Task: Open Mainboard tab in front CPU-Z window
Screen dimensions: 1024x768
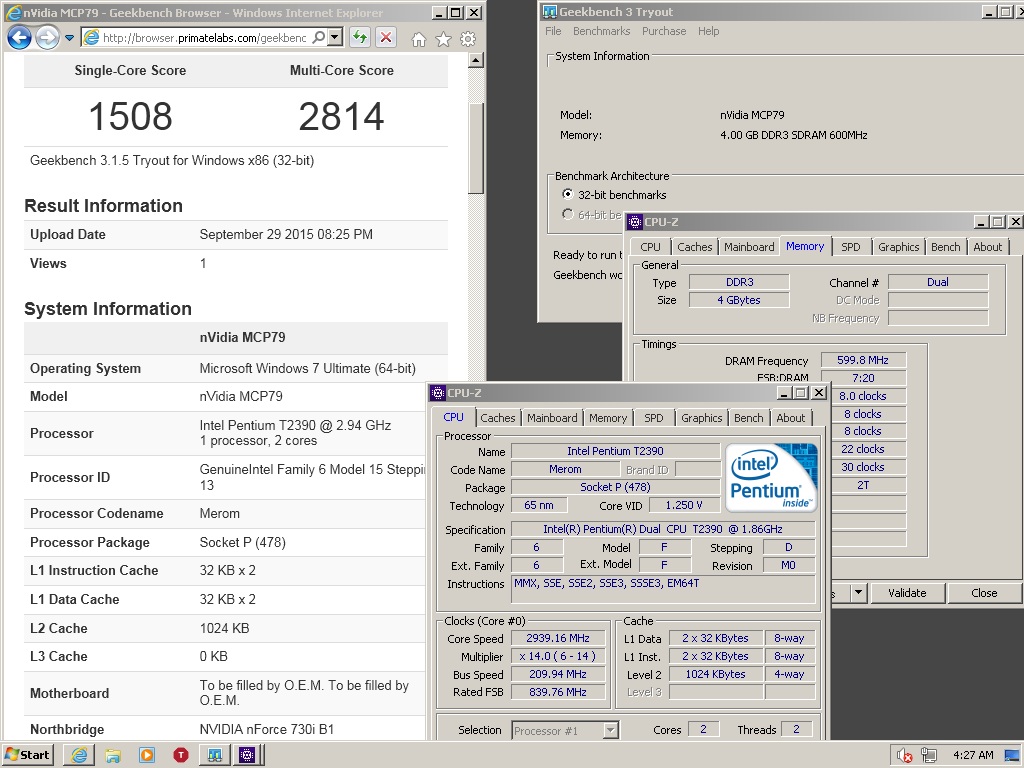Action: click(x=552, y=419)
